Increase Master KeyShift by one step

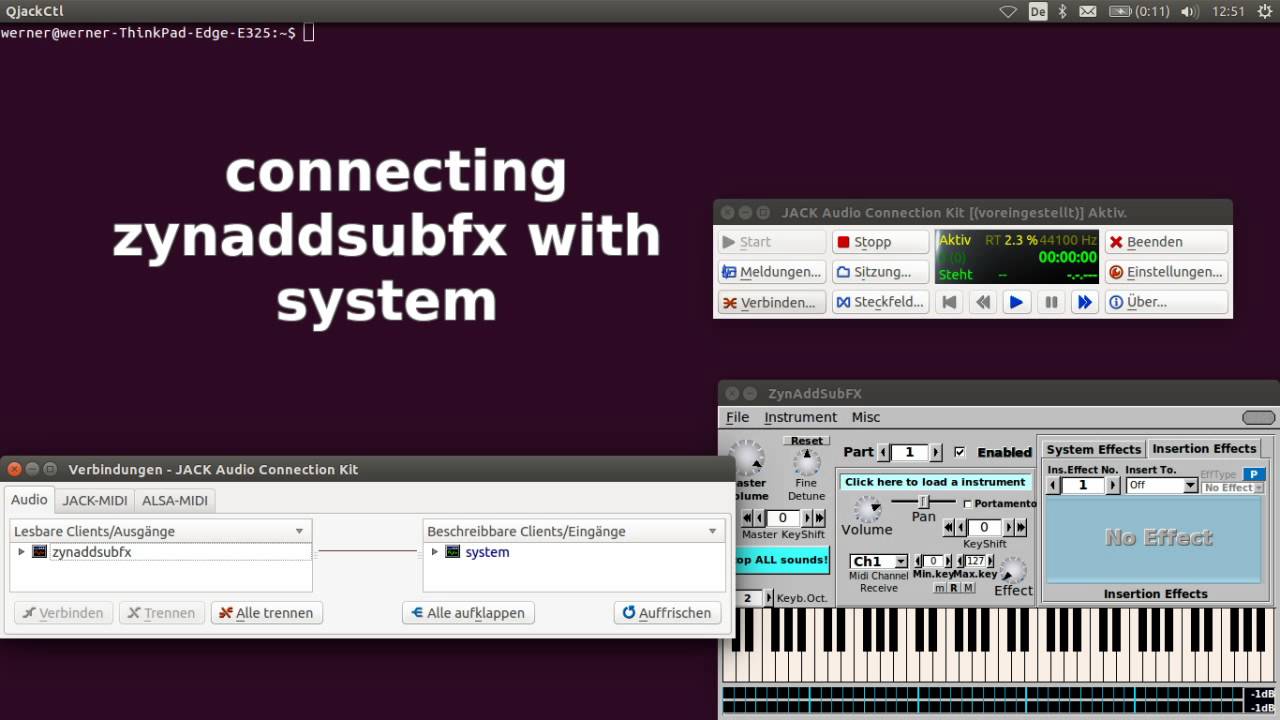click(x=807, y=518)
